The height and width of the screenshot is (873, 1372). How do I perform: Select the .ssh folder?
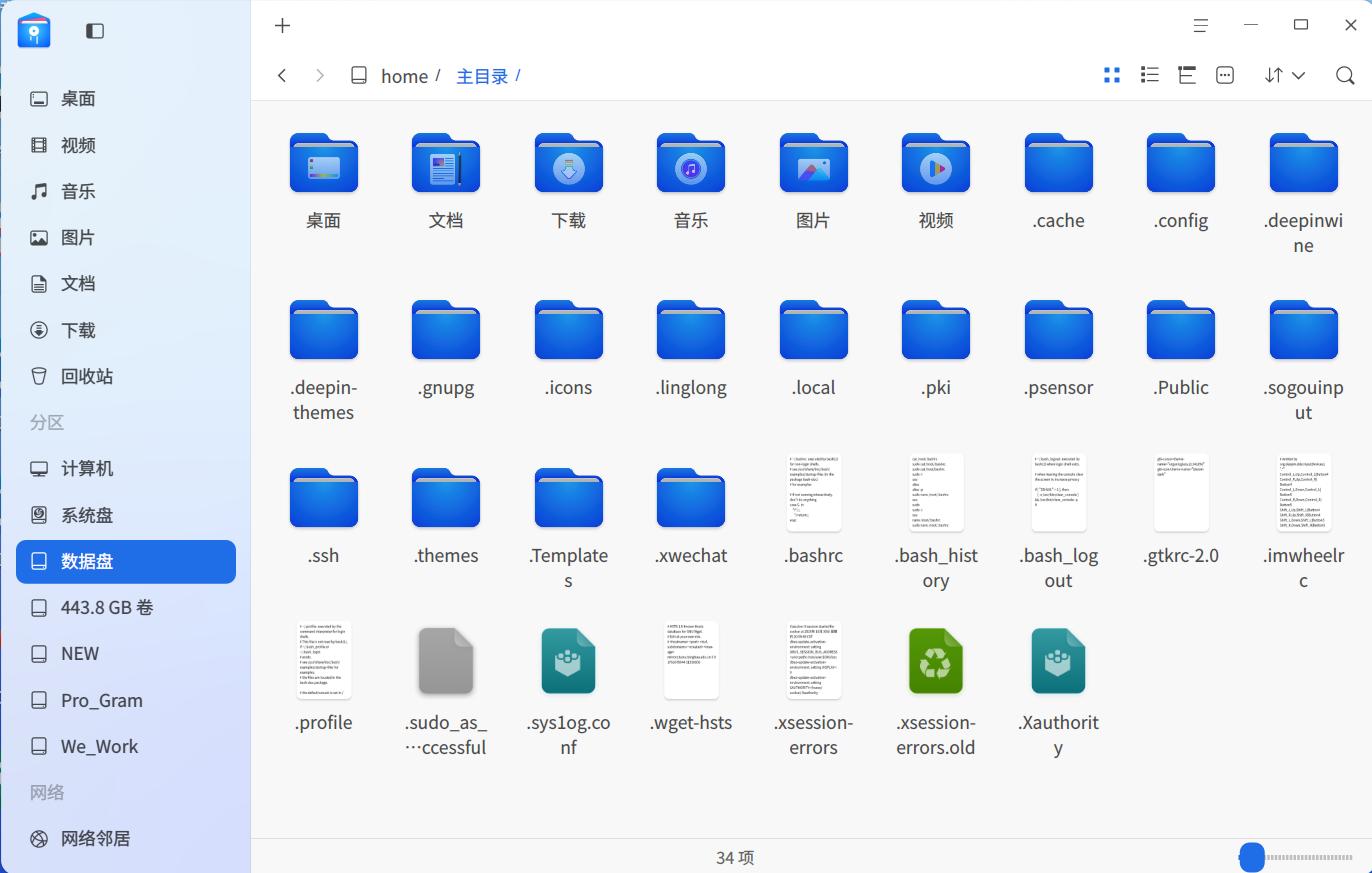tap(324, 498)
